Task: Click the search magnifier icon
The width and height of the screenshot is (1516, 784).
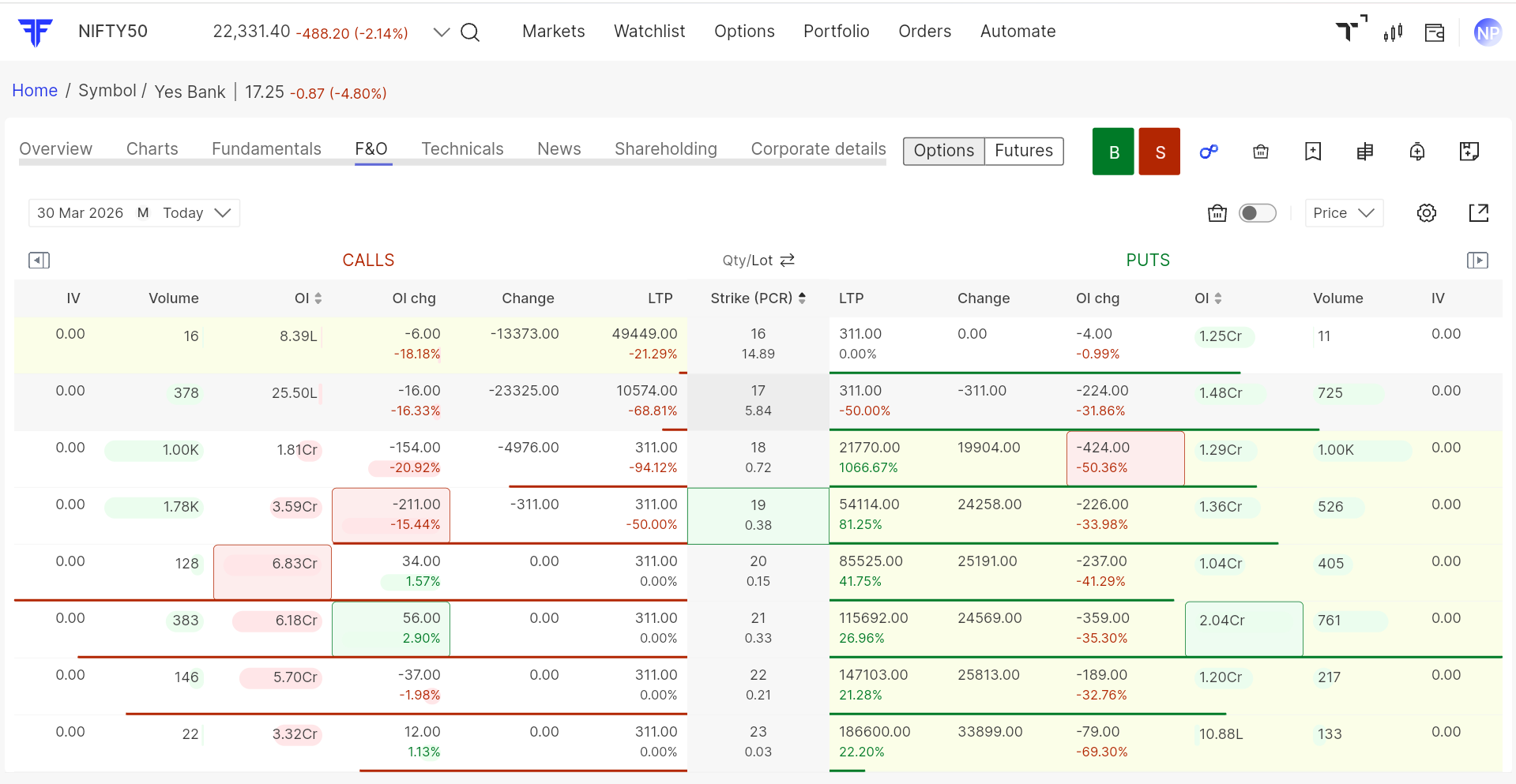Action: [x=470, y=32]
